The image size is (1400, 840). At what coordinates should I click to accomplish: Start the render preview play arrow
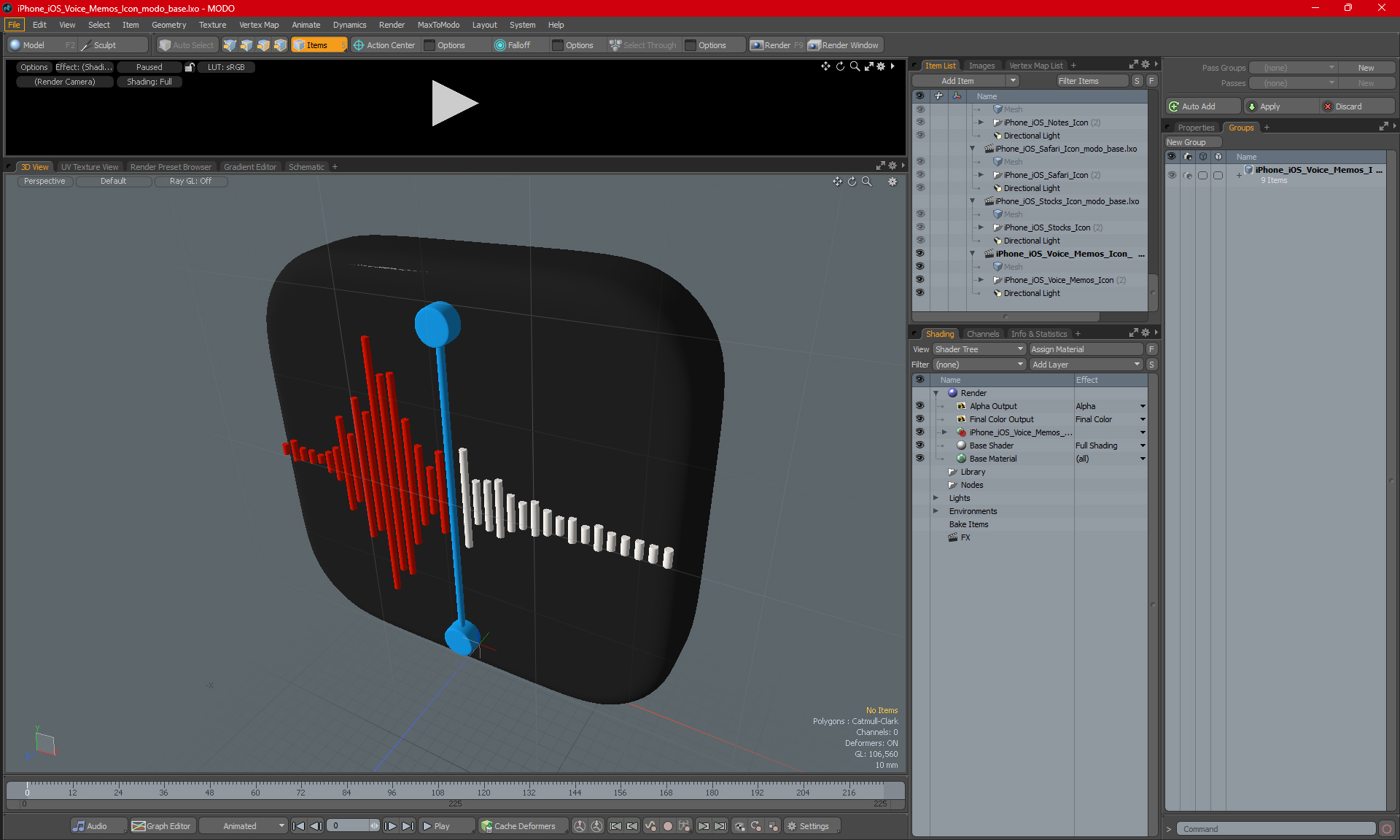454,103
